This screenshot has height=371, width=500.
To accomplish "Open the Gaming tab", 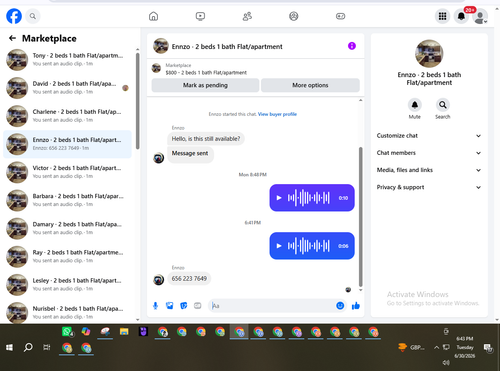I will [x=340, y=16].
